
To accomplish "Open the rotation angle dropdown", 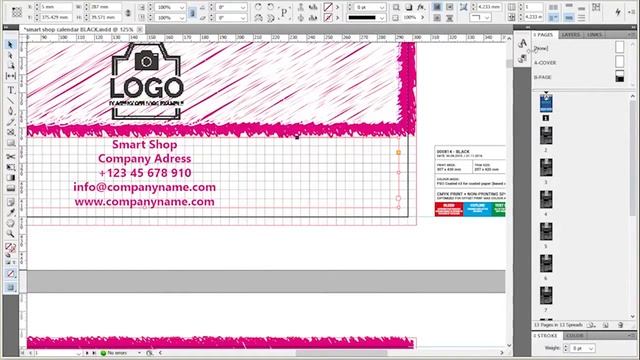I will pyautogui.click(x=243, y=7).
